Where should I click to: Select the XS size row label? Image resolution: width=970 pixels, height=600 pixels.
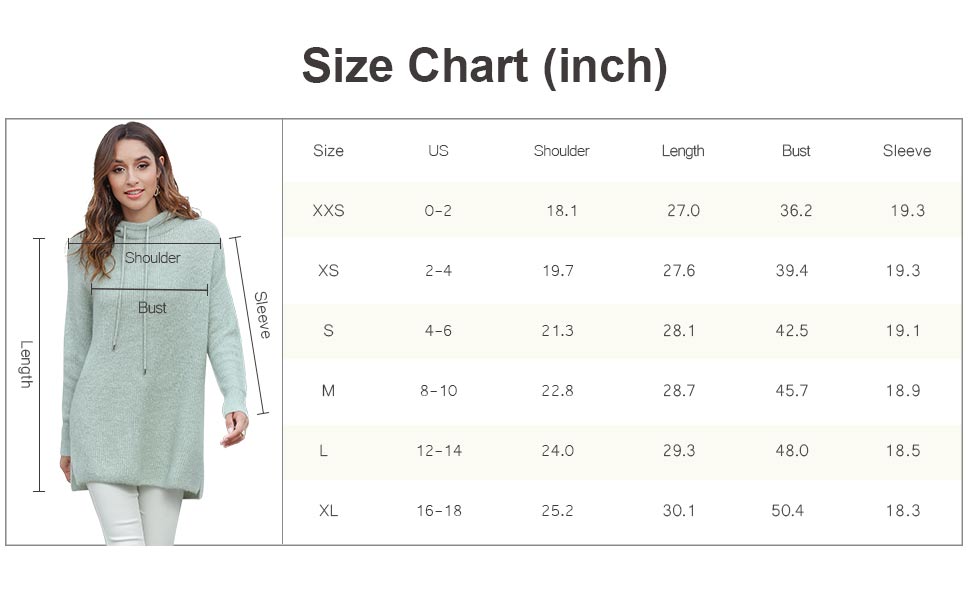click(328, 271)
